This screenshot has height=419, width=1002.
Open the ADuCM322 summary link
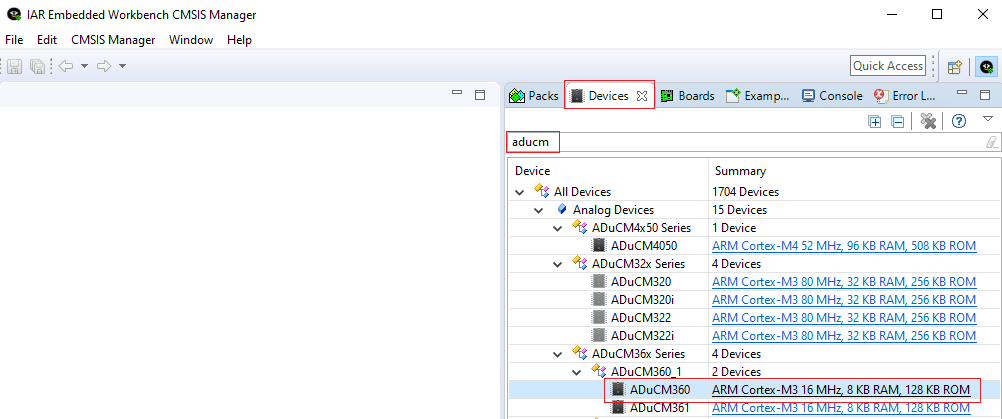tap(844, 317)
